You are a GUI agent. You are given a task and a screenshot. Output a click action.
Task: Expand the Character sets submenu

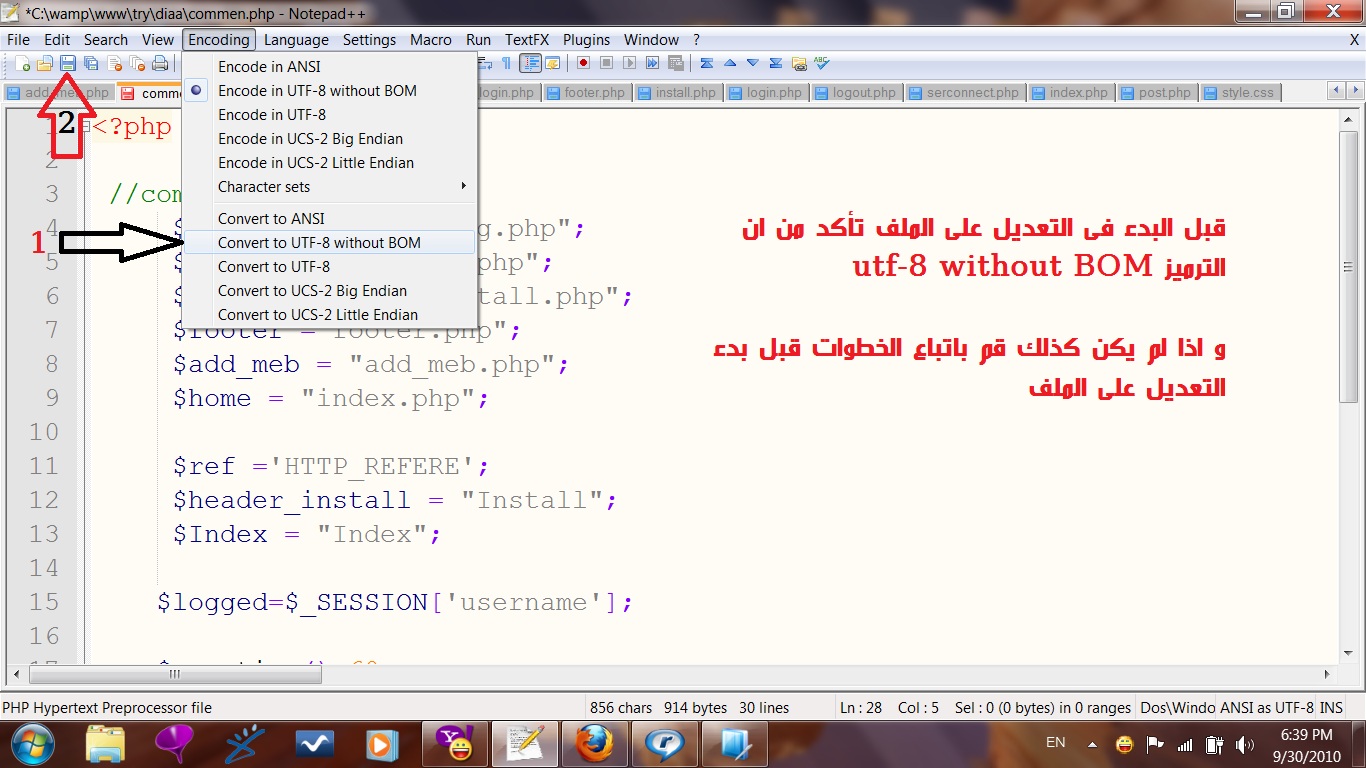(264, 187)
